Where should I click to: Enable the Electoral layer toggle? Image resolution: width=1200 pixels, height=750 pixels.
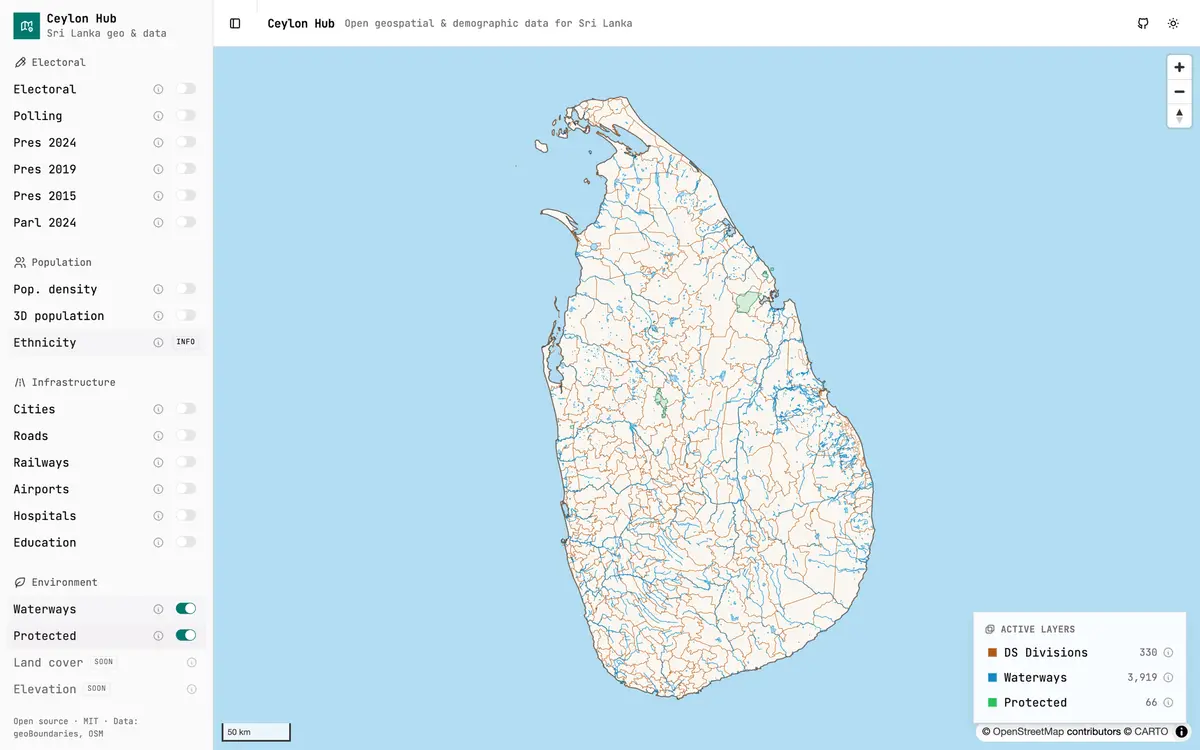click(x=186, y=89)
